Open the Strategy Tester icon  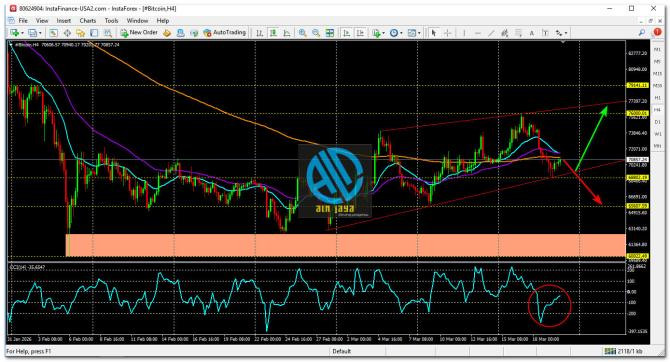pos(108,33)
